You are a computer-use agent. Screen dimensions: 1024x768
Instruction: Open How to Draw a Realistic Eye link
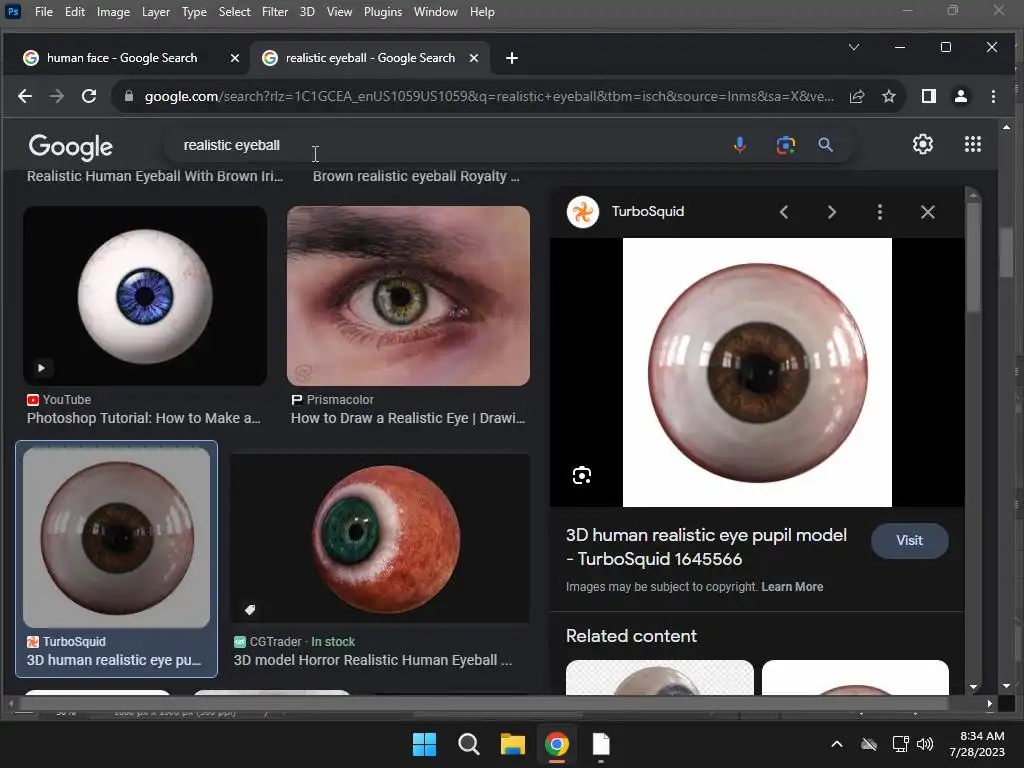(x=408, y=418)
